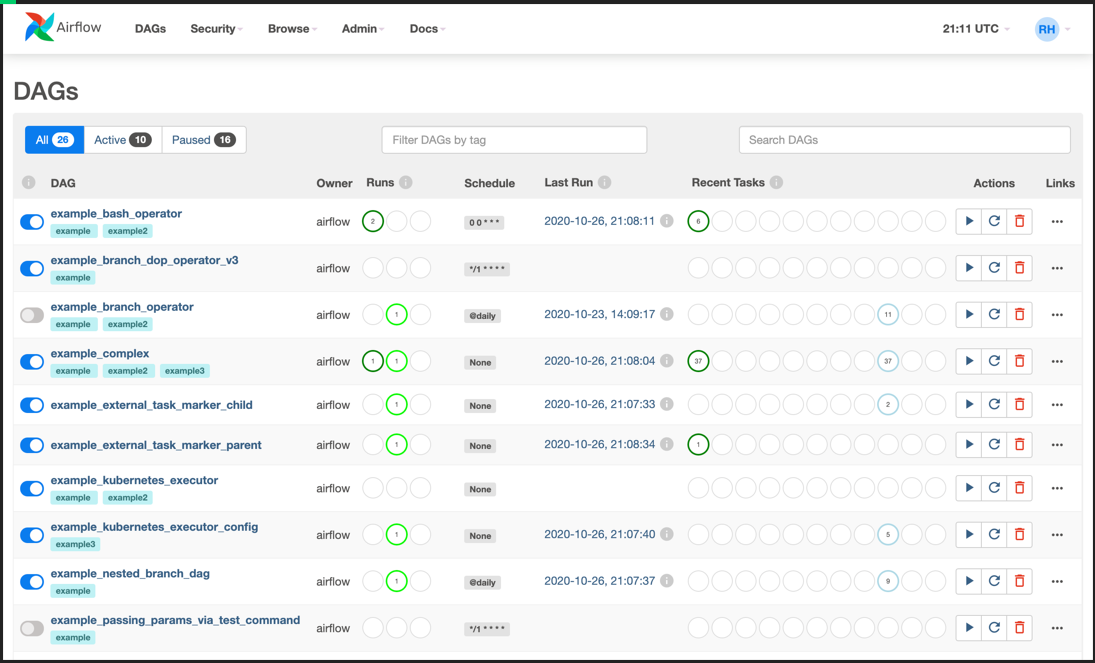Show the Active DAGs tab
Viewport: 1095px width, 663px height.
(122, 140)
